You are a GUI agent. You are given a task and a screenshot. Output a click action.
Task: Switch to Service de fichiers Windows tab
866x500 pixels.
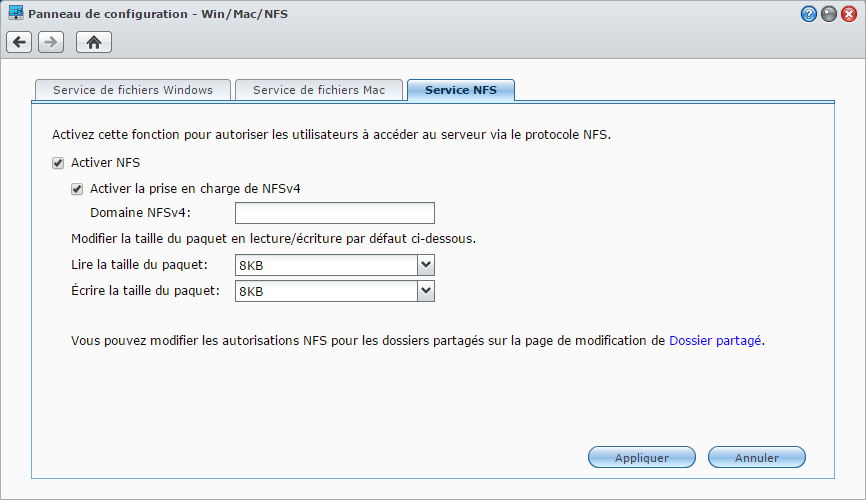132,90
